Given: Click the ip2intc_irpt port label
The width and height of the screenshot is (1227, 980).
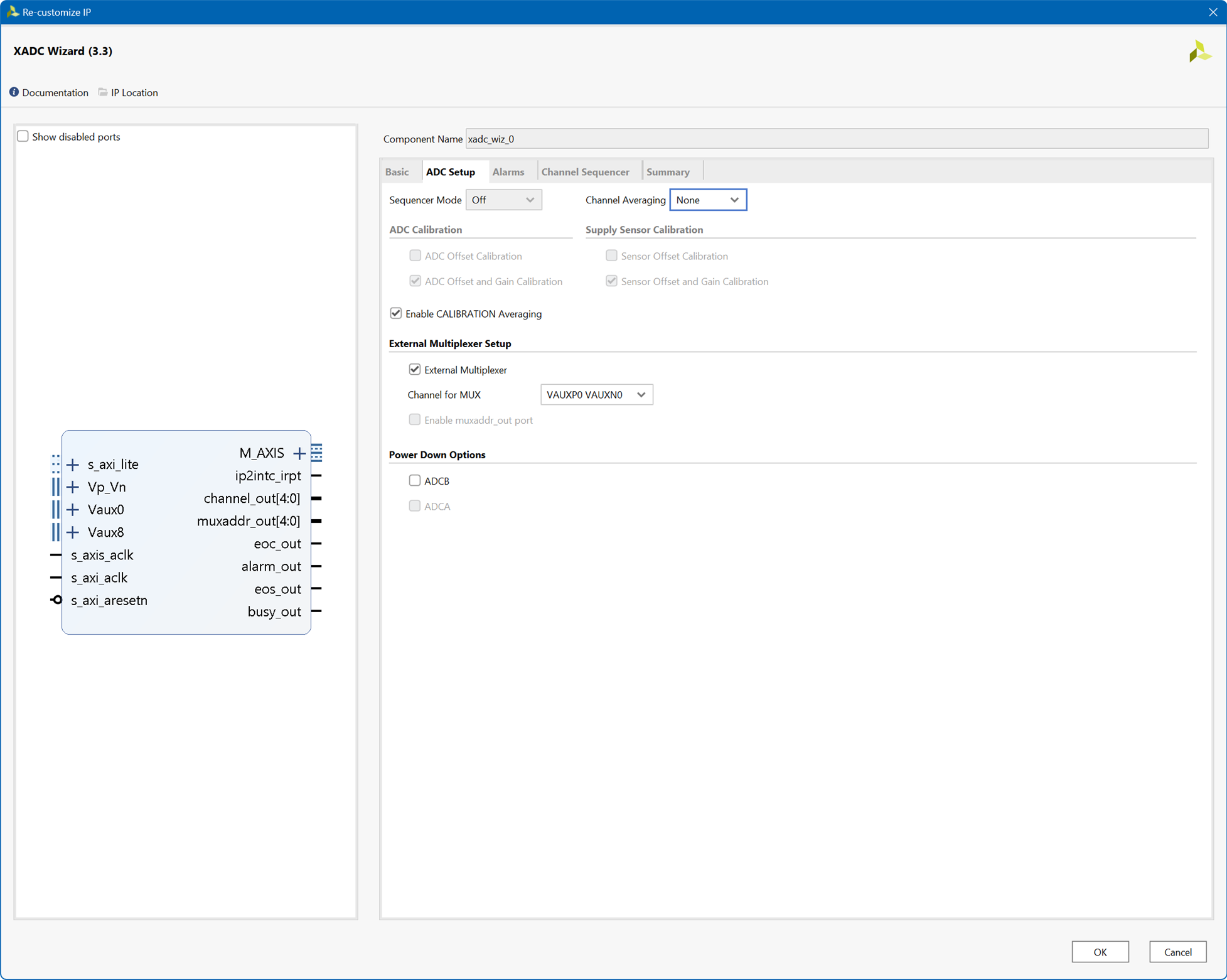Looking at the screenshot, I should [268, 476].
